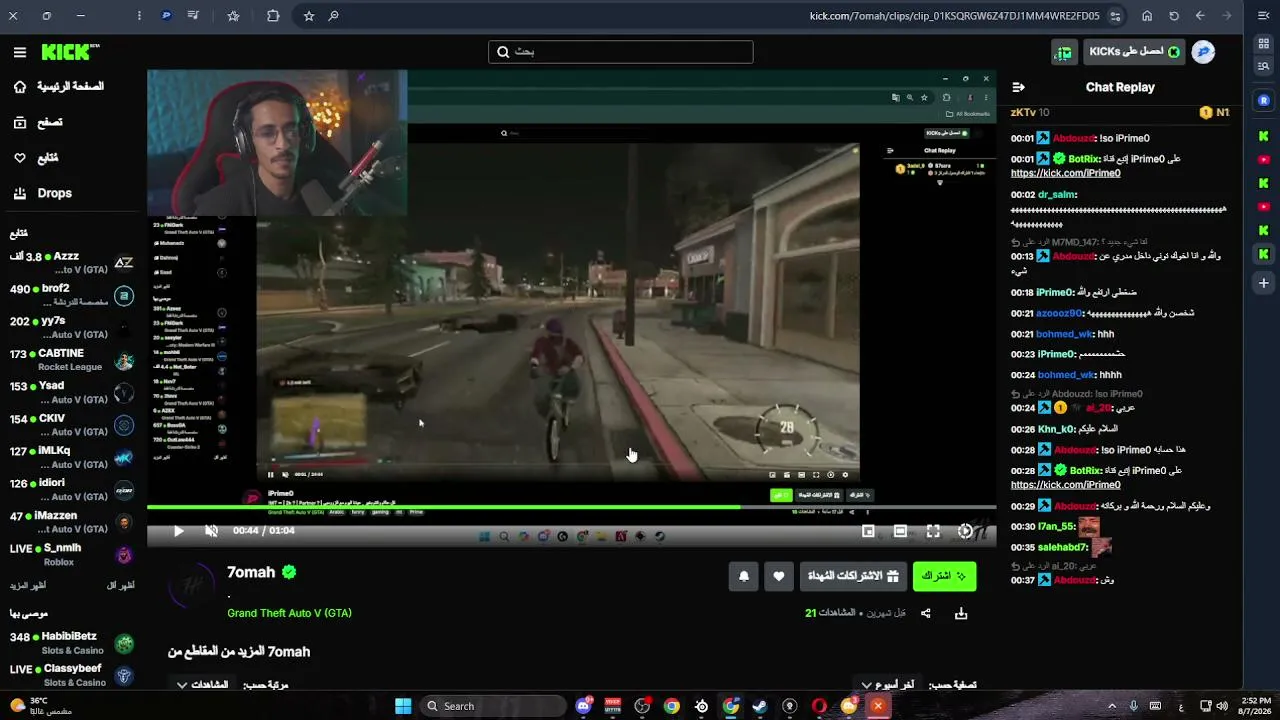Image resolution: width=1280 pixels, height=720 pixels.
Task: Open Opera from the taskbar
Action: [819, 706]
